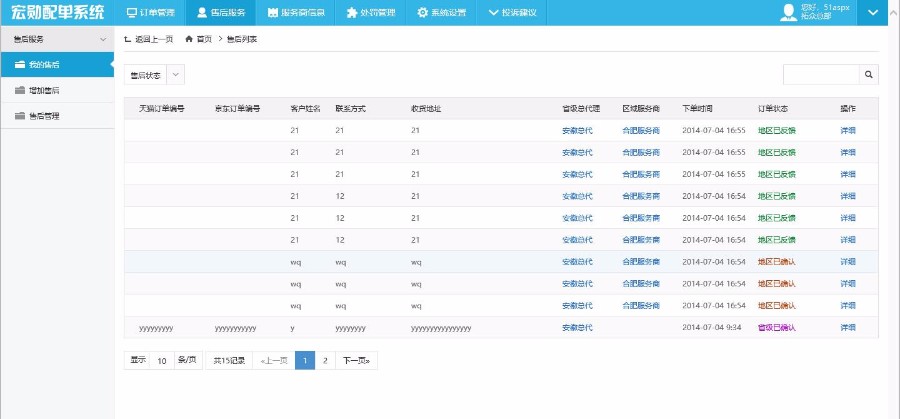The image size is (900, 419).
Task: Click the system logo title at top left
Action: pos(57,12)
